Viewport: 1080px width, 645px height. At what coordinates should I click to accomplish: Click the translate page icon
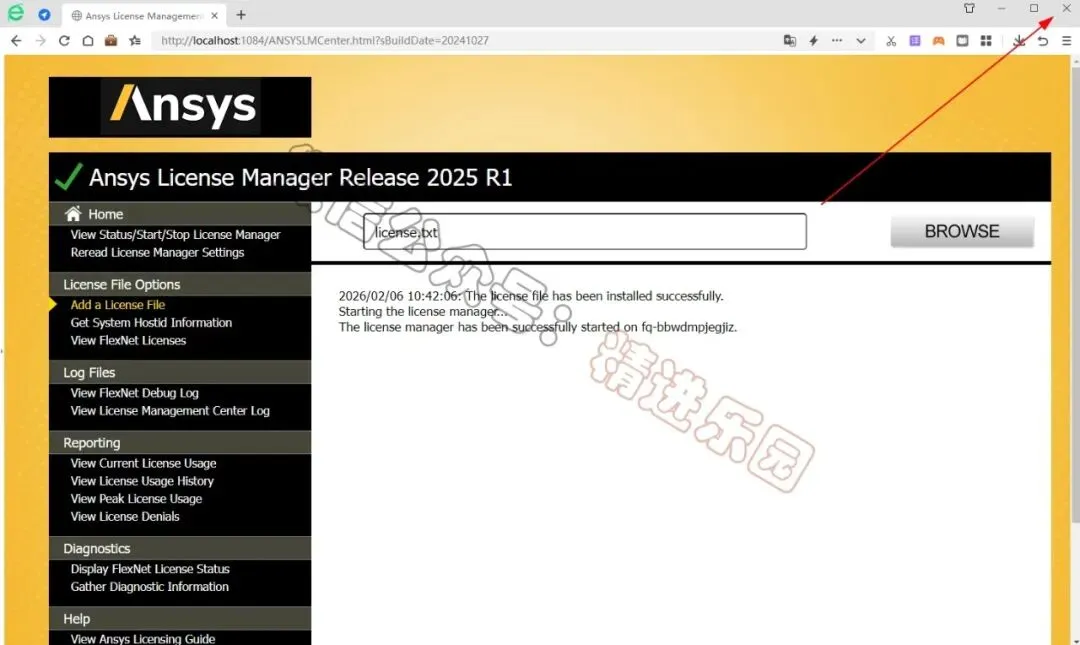tap(790, 41)
